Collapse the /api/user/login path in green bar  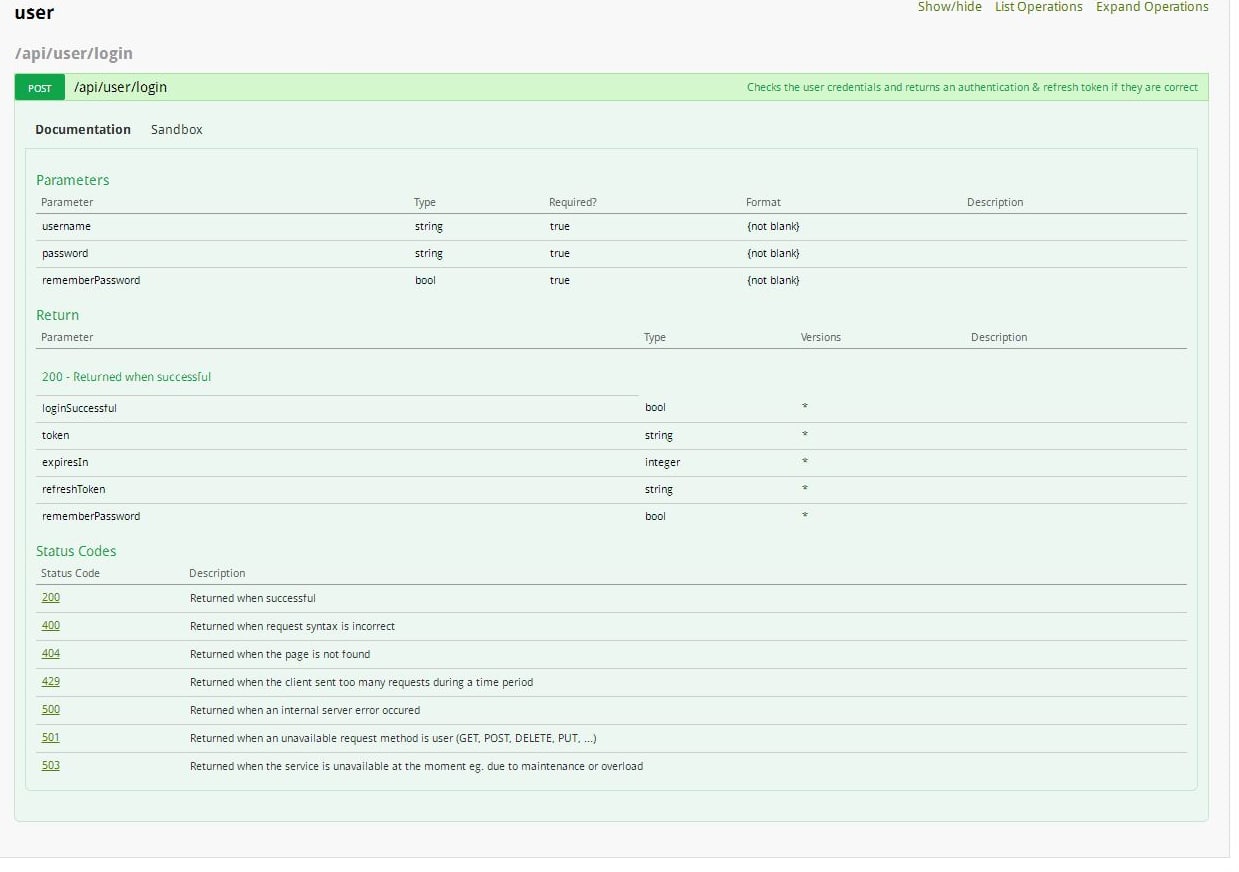tap(120, 88)
